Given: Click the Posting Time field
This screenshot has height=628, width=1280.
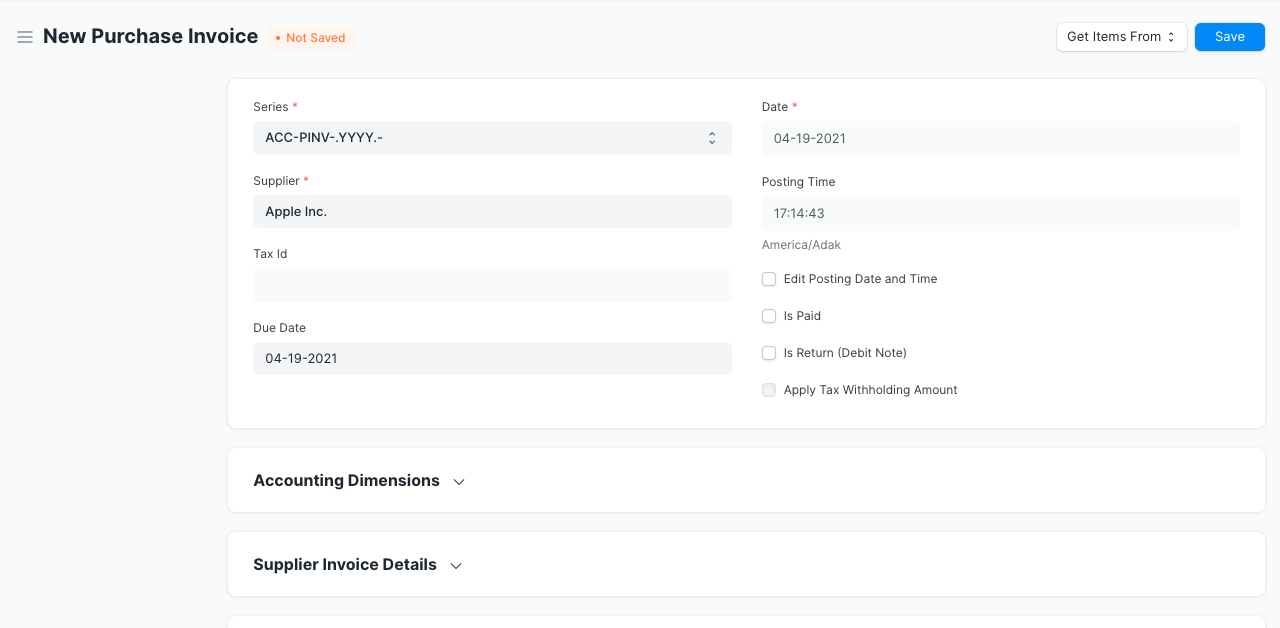Looking at the screenshot, I should [1000, 213].
